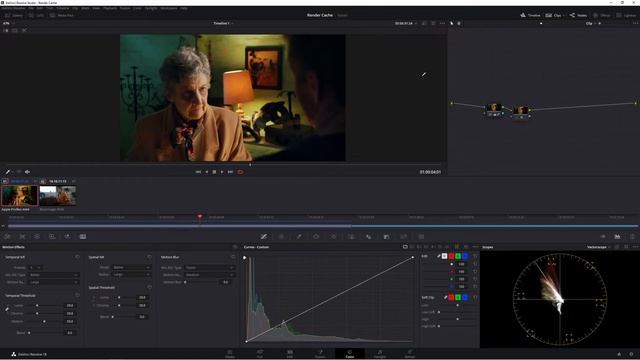Toggle the Gallery panel

(x=14, y=15)
